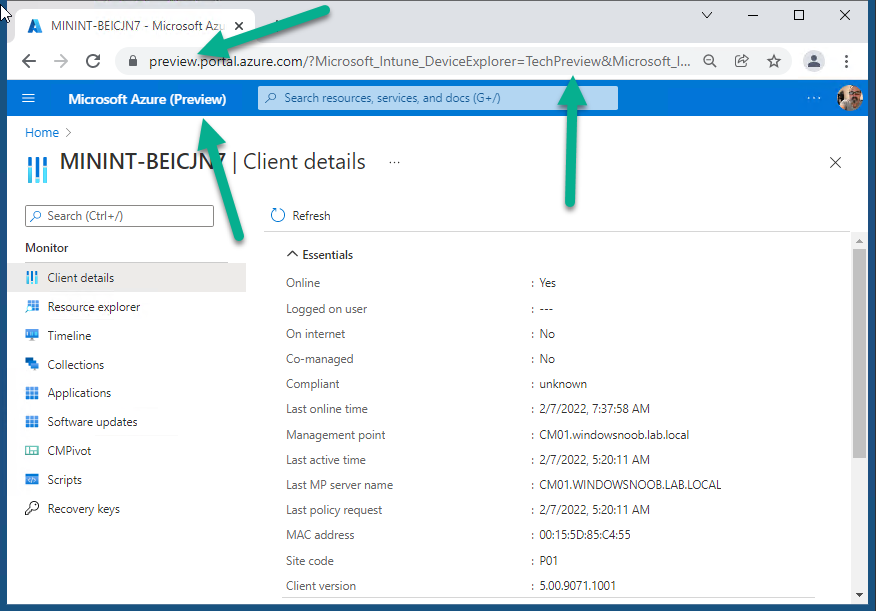The image size is (876, 611).
Task: Click the padlock site info icon
Action: tap(132, 61)
